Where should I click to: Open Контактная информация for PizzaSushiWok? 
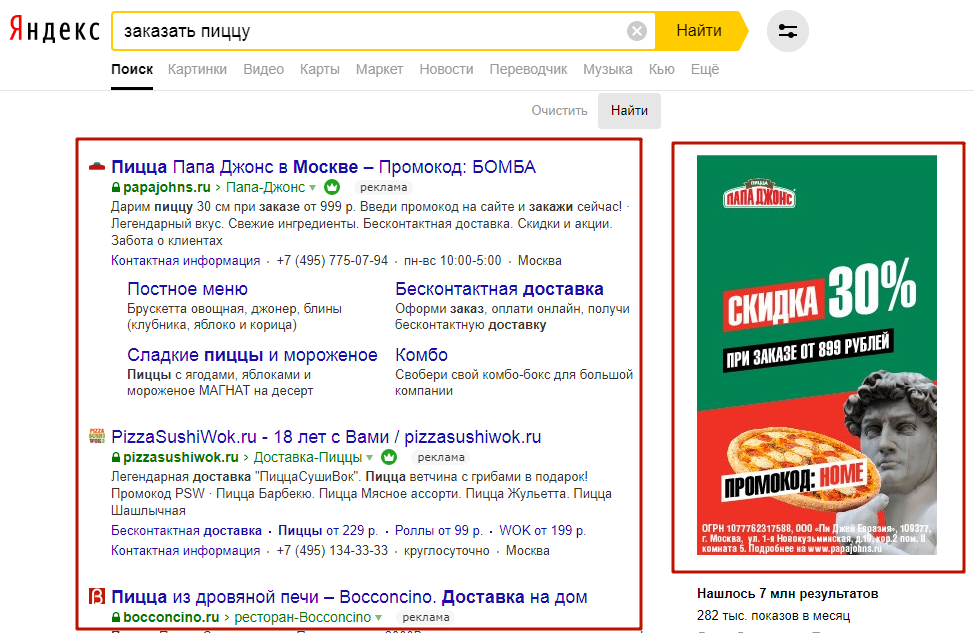click(186, 551)
